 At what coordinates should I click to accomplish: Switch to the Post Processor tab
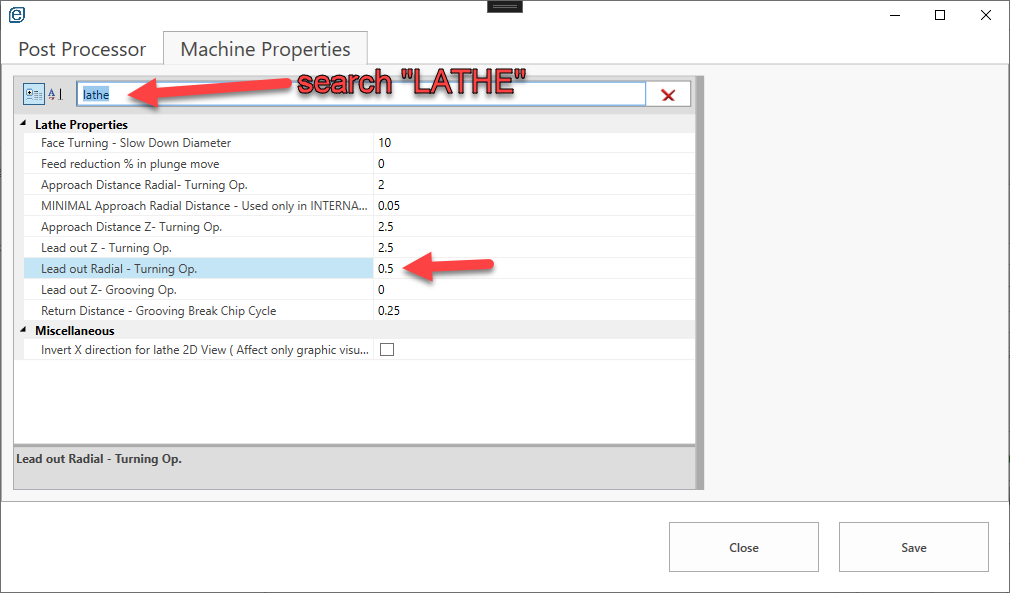pos(82,49)
